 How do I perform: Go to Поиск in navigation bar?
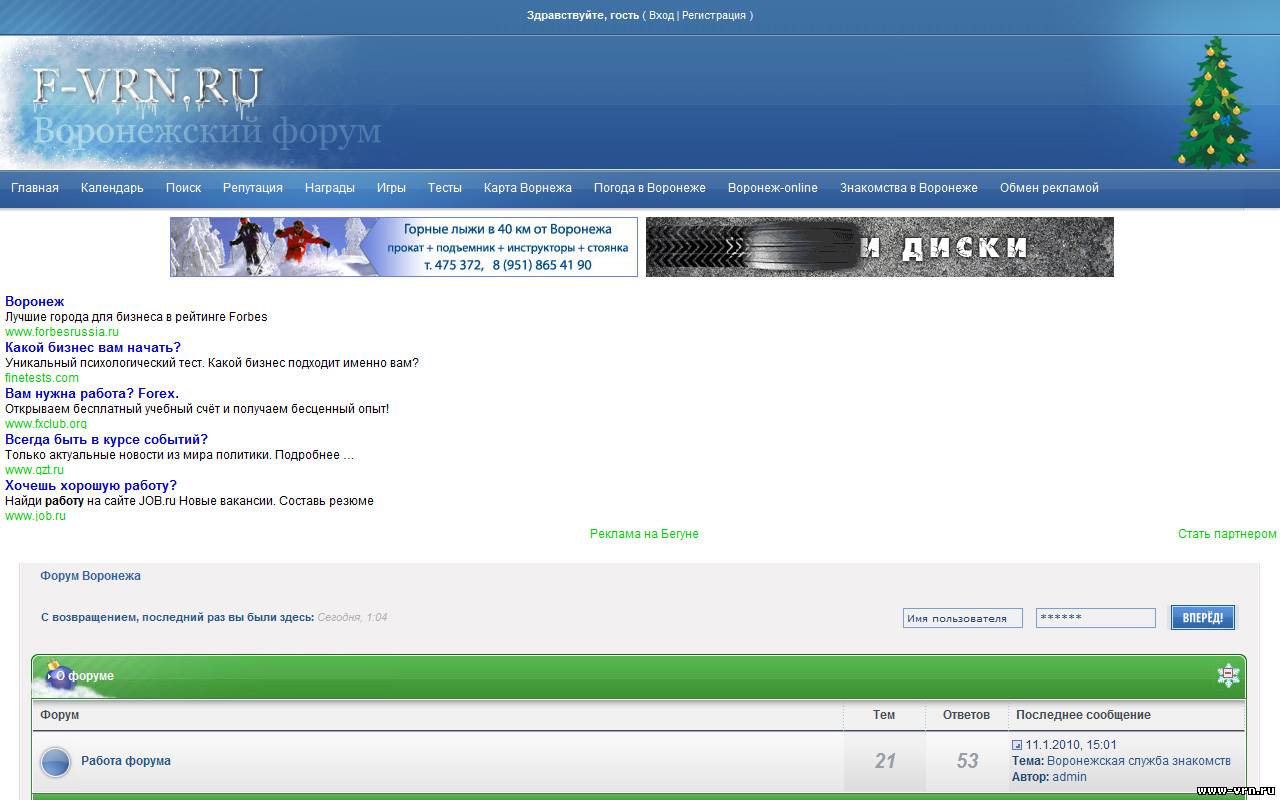tap(183, 188)
